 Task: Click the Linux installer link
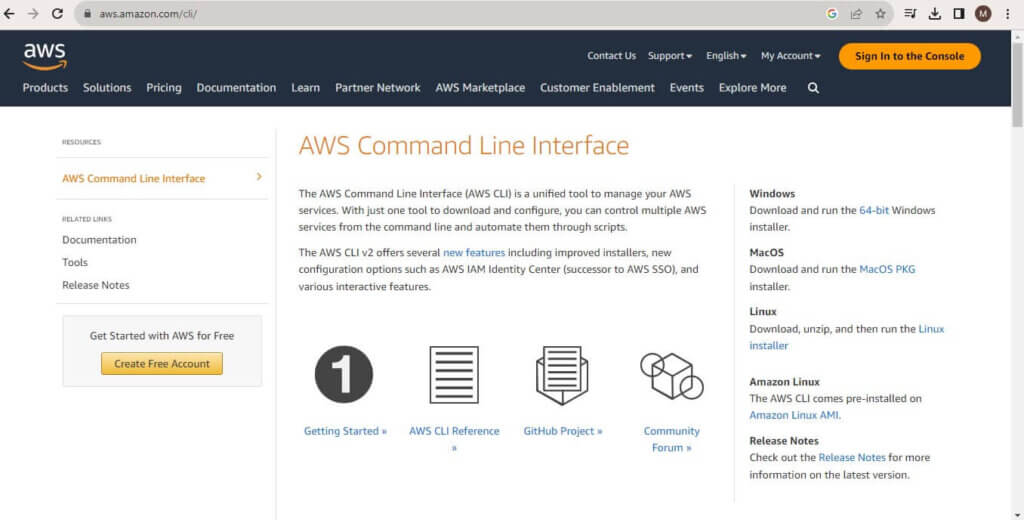click(x=846, y=337)
